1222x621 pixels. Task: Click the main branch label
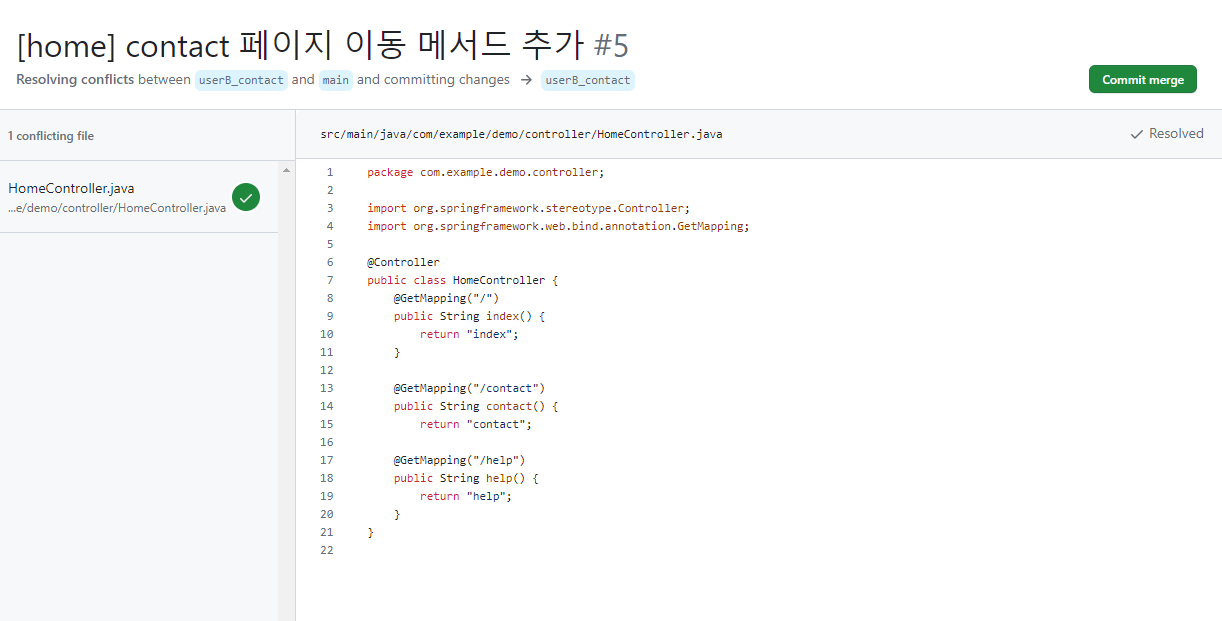(336, 80)
